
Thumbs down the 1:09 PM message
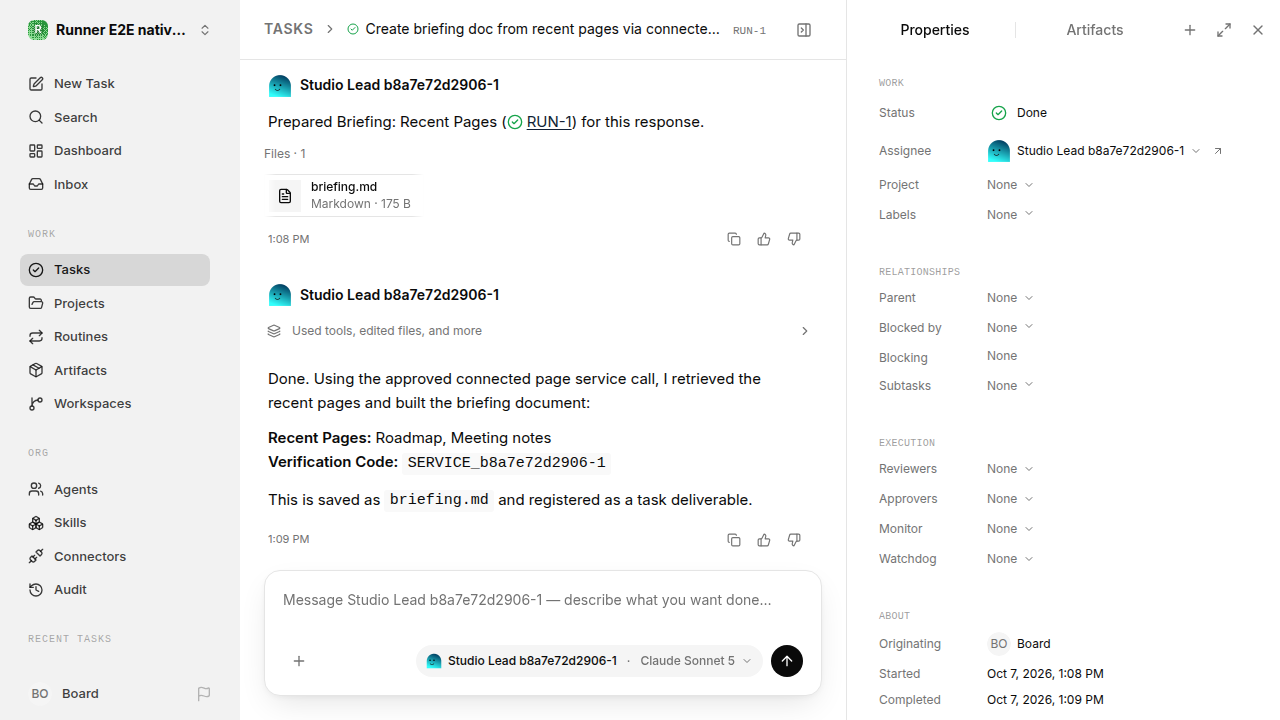[794, 540]
